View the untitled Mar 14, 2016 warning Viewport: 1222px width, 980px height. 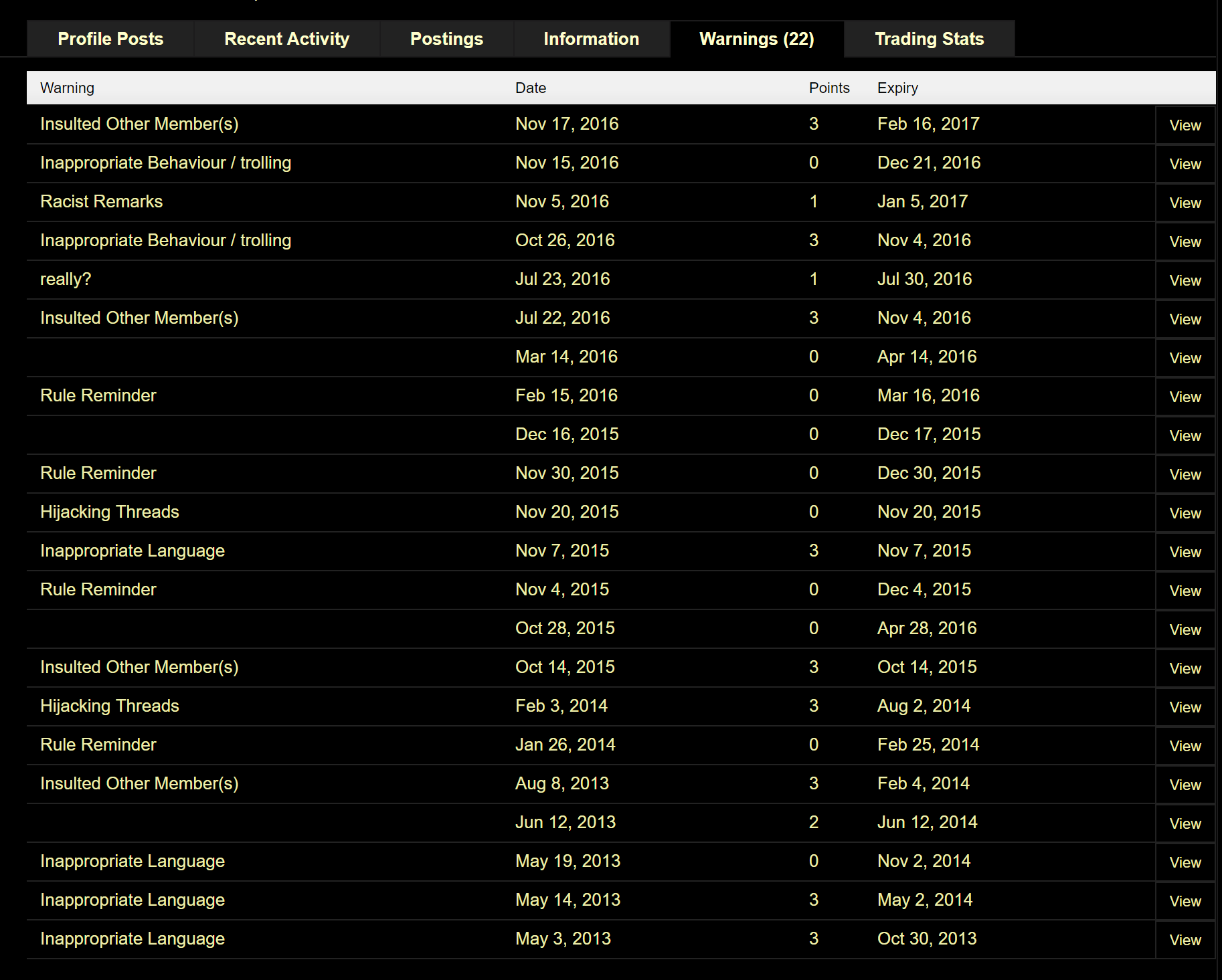coord(1185,358)
